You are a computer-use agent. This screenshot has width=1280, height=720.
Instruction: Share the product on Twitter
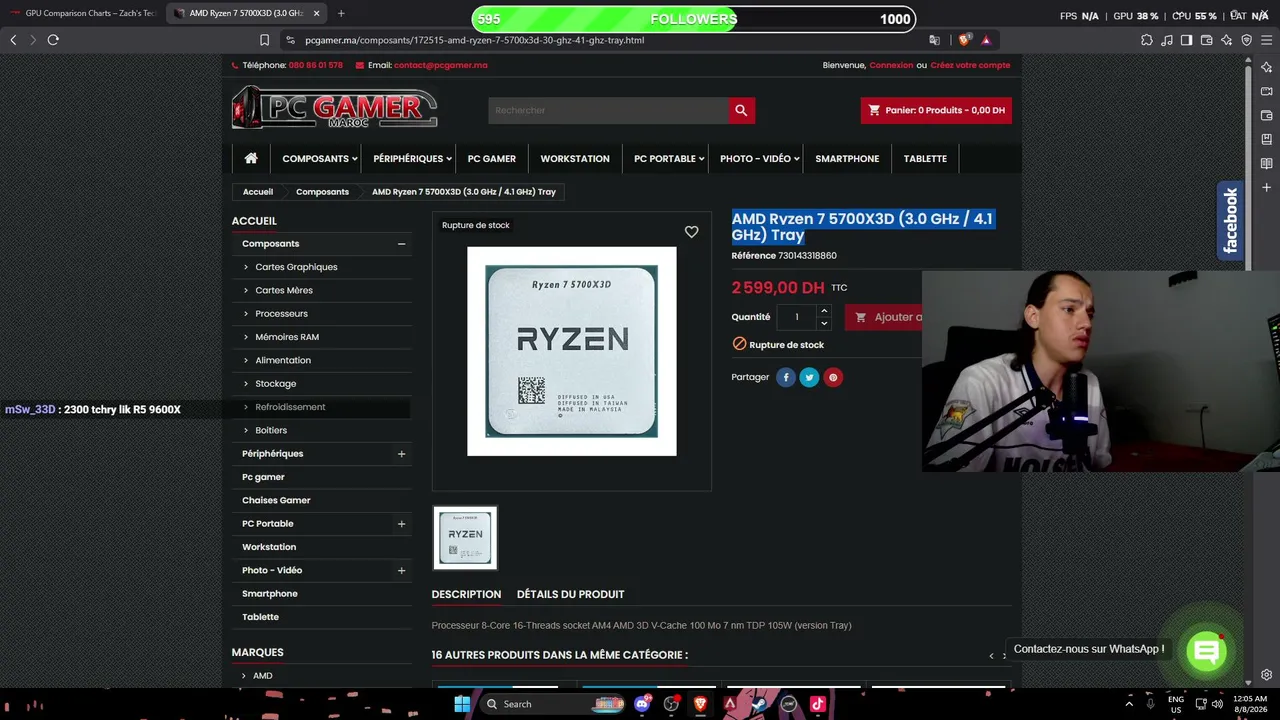click(809, 377)
